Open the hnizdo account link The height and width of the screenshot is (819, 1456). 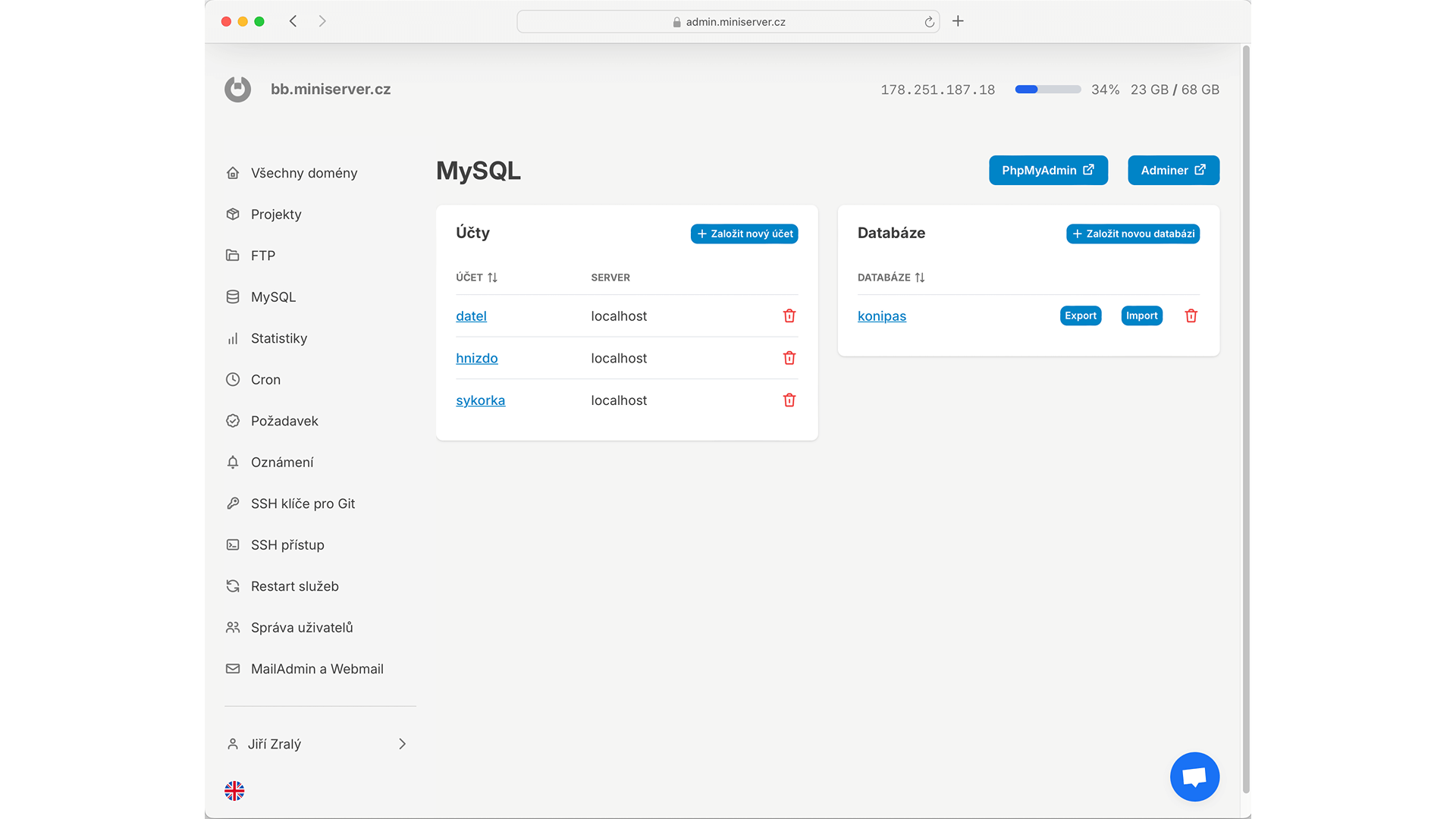tap(477, 358)
